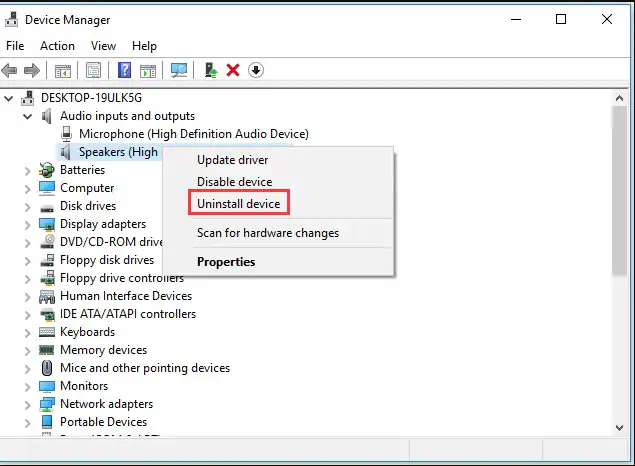Click the Disable device down-arrow icon
Image resolution: width=635 pixels, height=466 pixels.
point(256,70)
